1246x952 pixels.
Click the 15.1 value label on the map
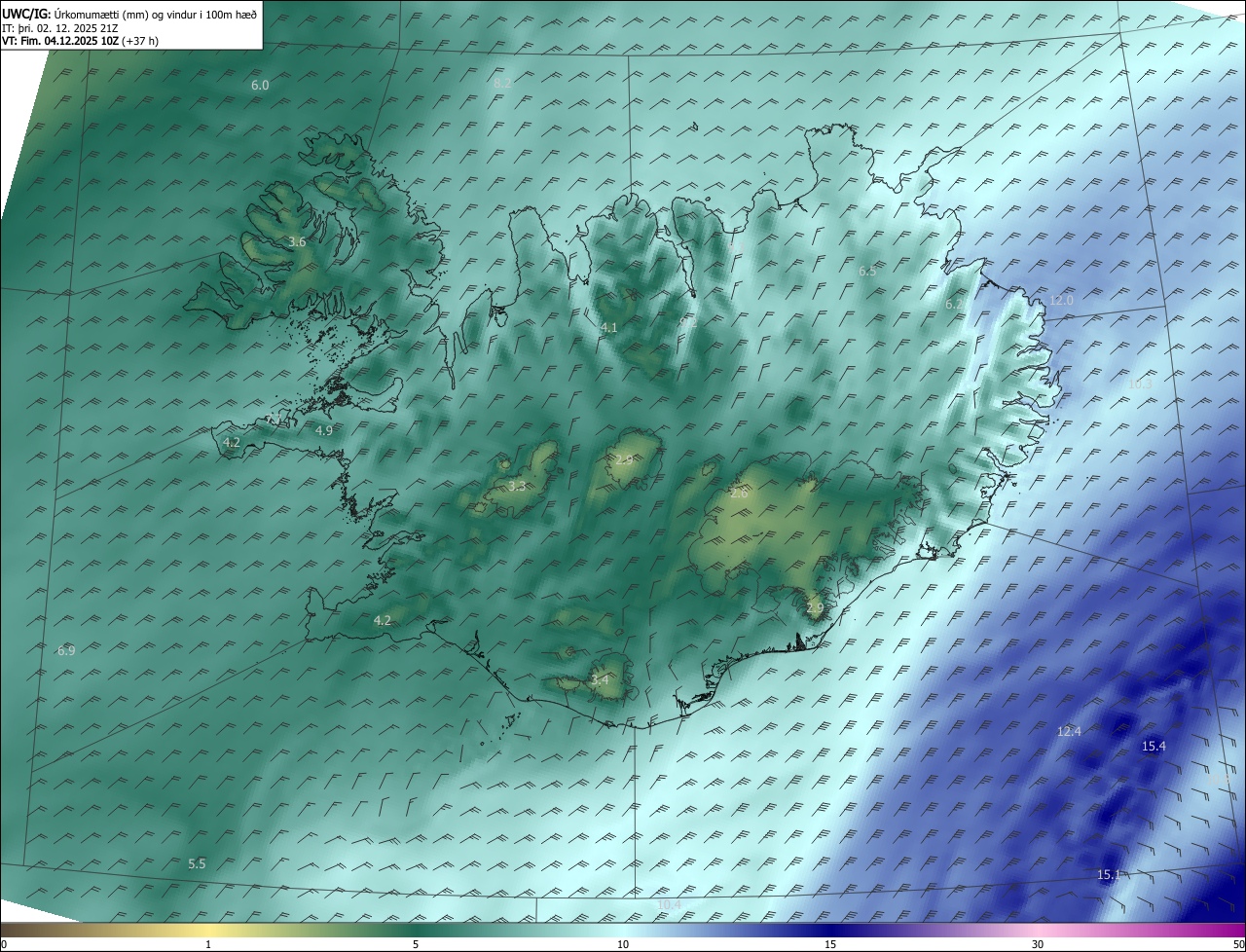point(1109,875)
